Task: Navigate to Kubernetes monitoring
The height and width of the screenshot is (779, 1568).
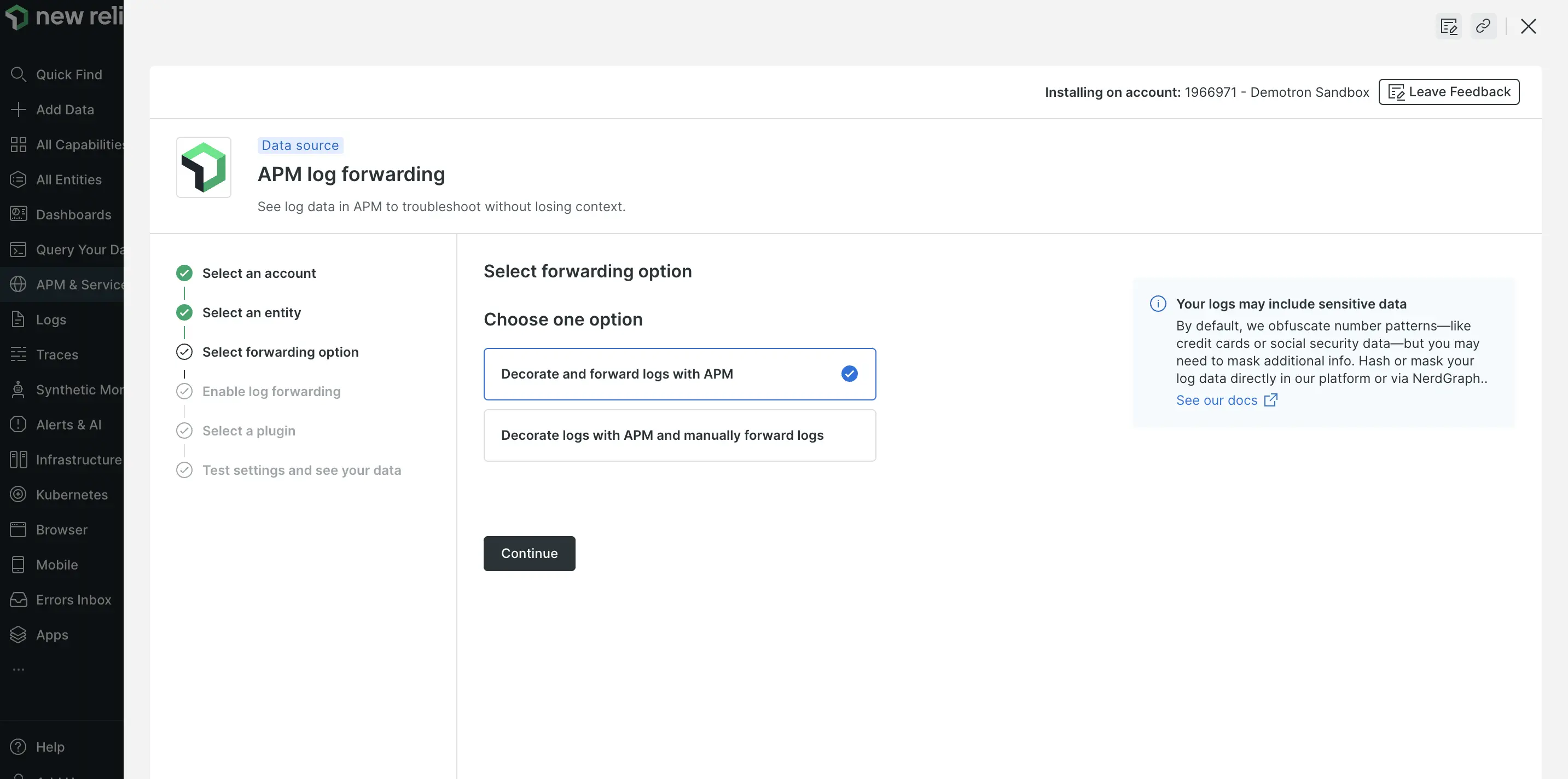Action: click(72, 494)
